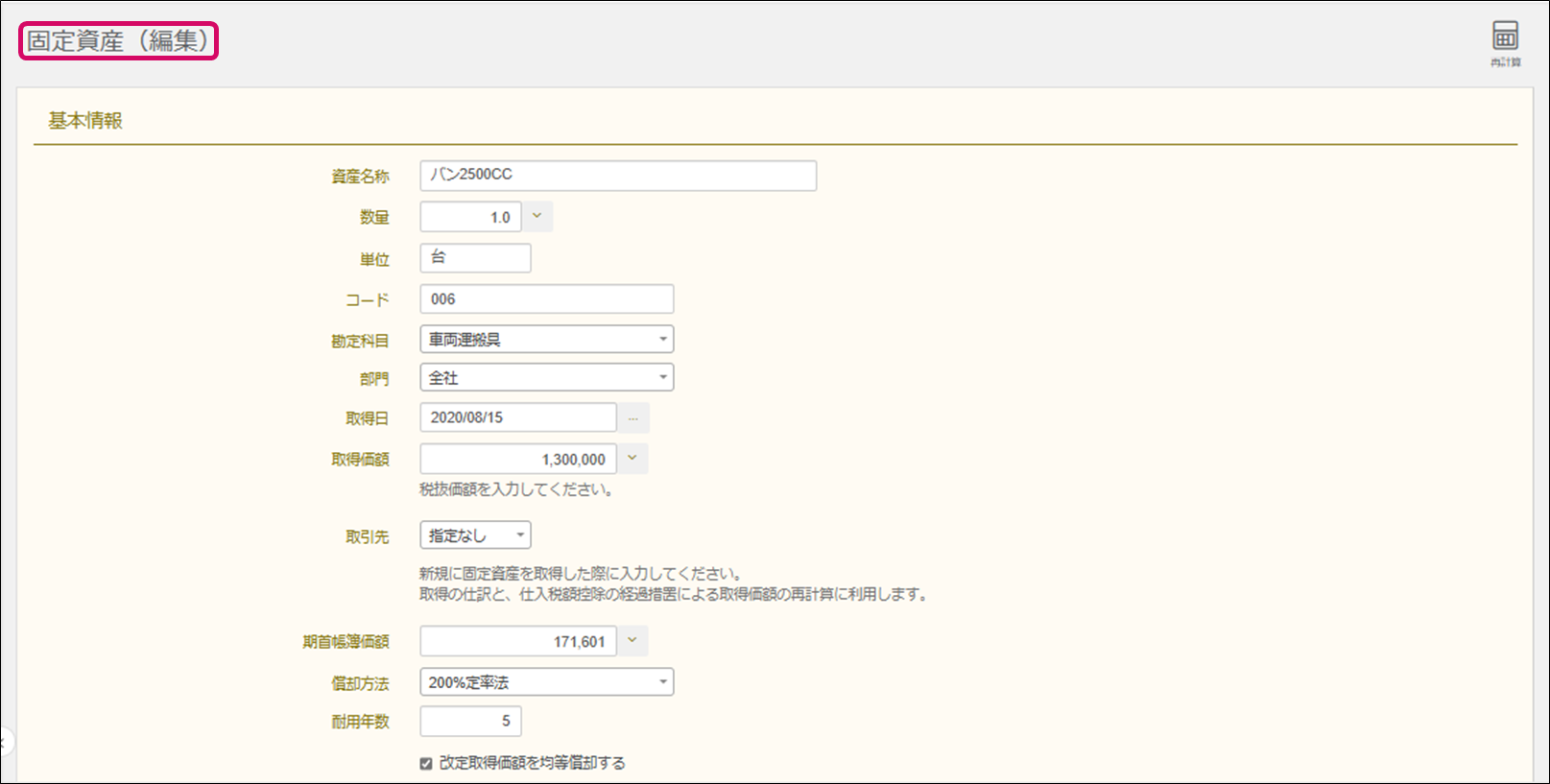Click the 期首帳簿価額 amount field
This screenshot has height=784, width=1550.
[517, 641]
